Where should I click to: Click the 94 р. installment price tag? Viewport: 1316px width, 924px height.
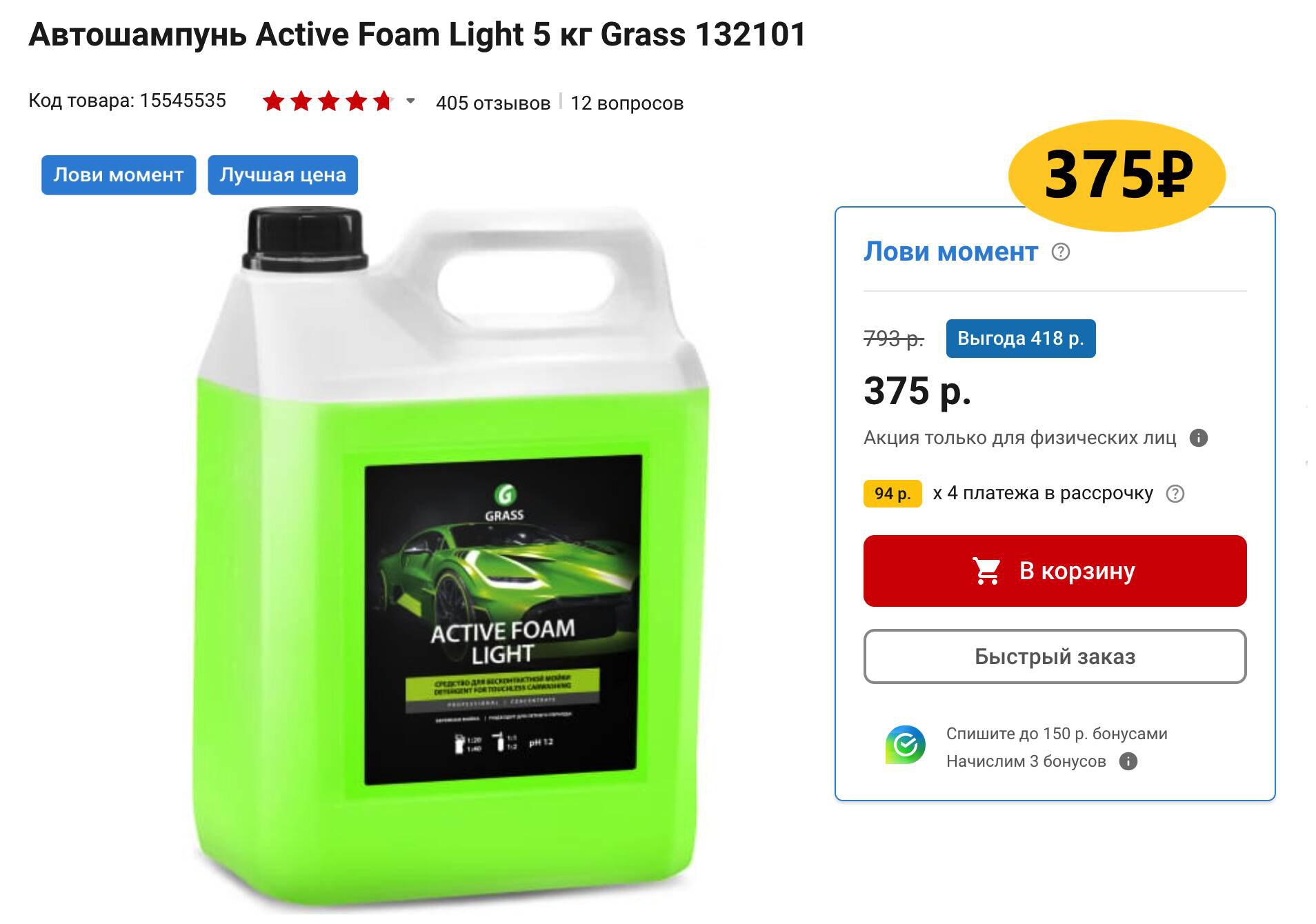coord(893,494)
